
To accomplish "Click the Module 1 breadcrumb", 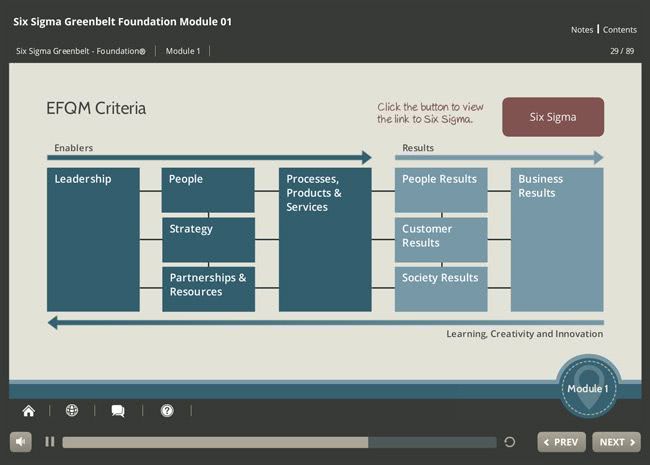I will pos(183,51).
